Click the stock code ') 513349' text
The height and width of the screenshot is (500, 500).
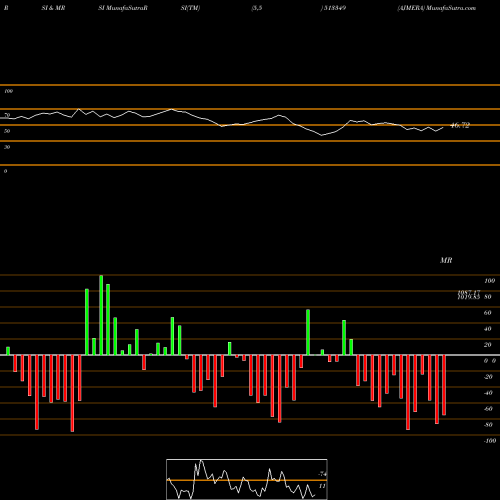[333, 8]
